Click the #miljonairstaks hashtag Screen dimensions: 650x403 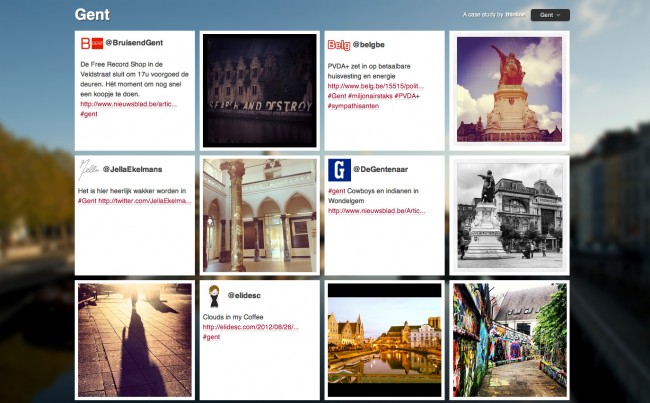pyautogui.click(x=370, y=96)
